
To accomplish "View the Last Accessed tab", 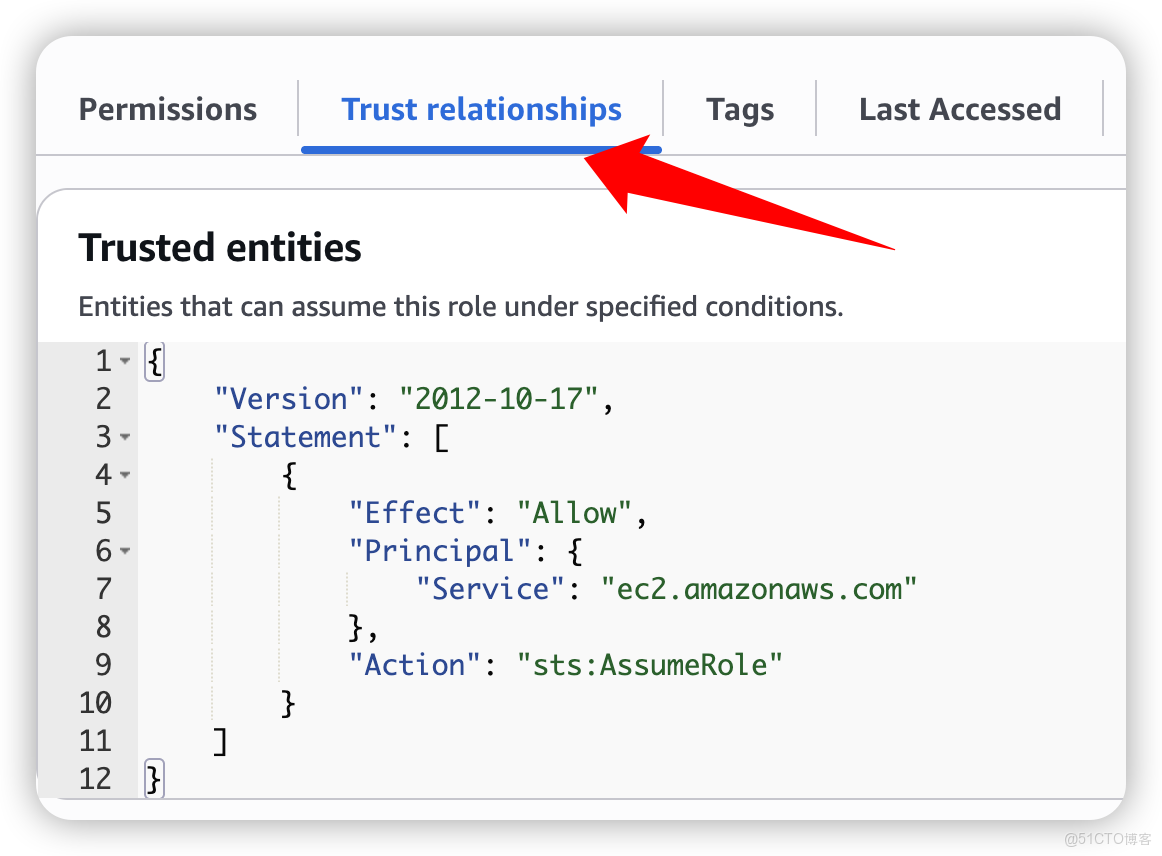I will [x=959, y=108].
